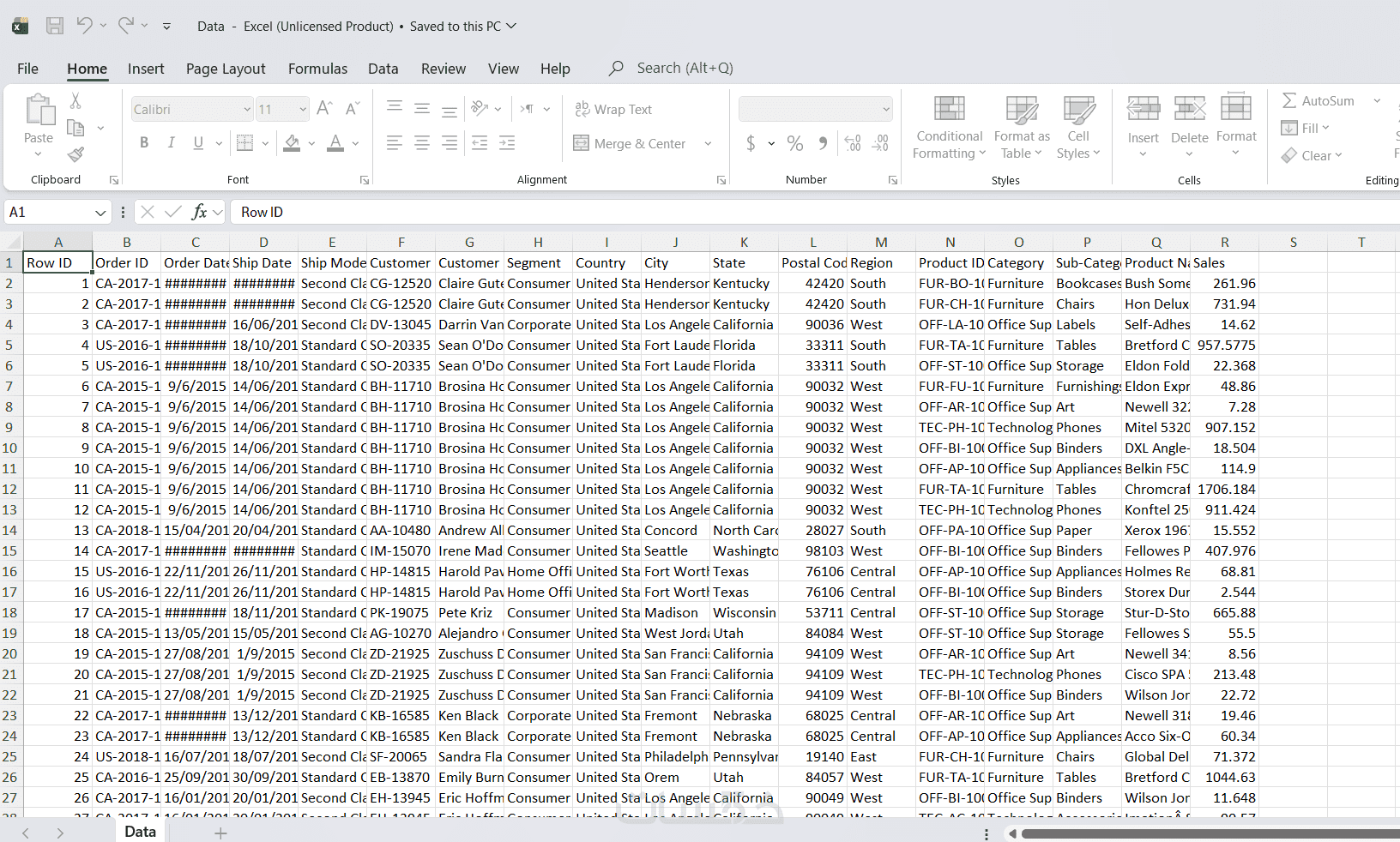This screenshot has height=842, width=1400.
Task: Click the Save icon in title bar
Action: pyautogui.click(x=55, y=26)
